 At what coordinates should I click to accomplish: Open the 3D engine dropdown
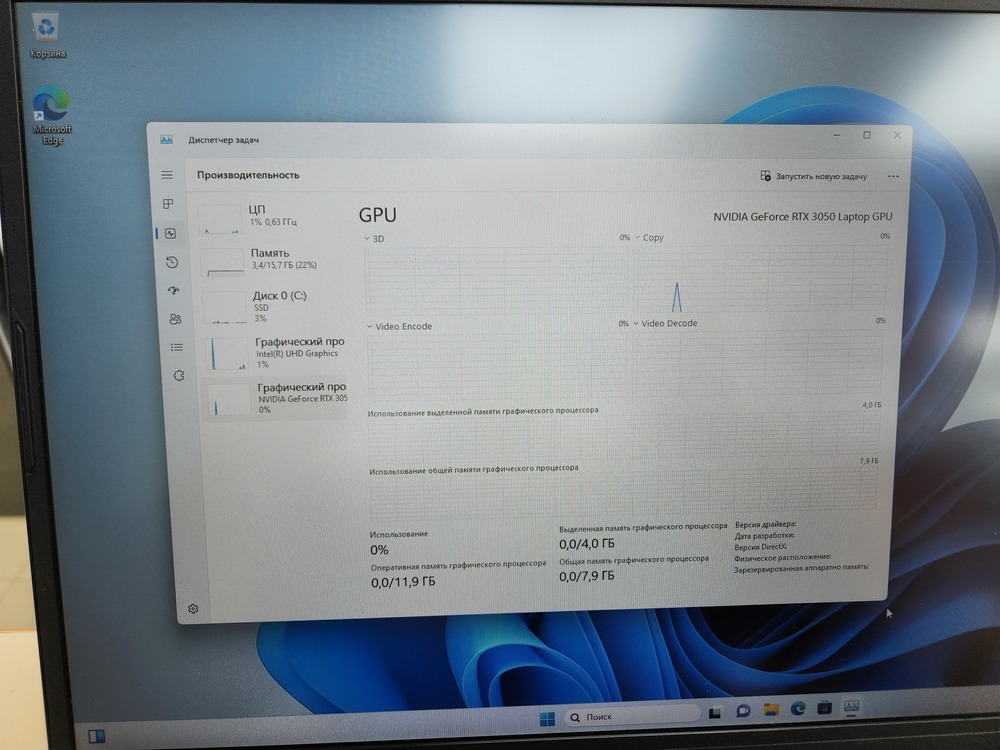pyautogui.click(x=374, y=239)
